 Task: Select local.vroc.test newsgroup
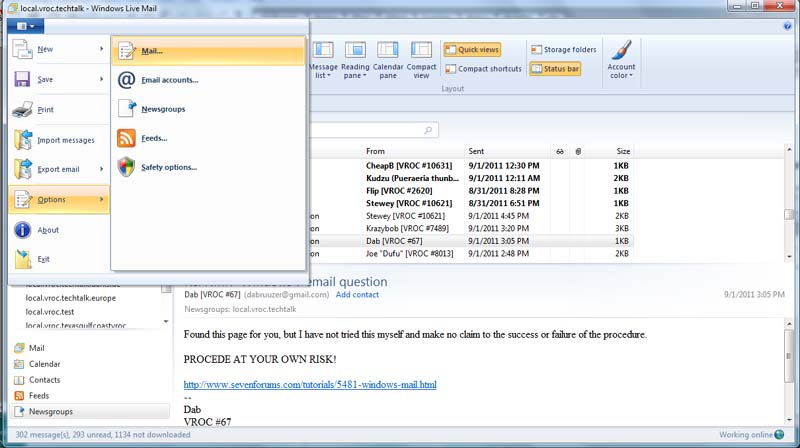point(49,312)
